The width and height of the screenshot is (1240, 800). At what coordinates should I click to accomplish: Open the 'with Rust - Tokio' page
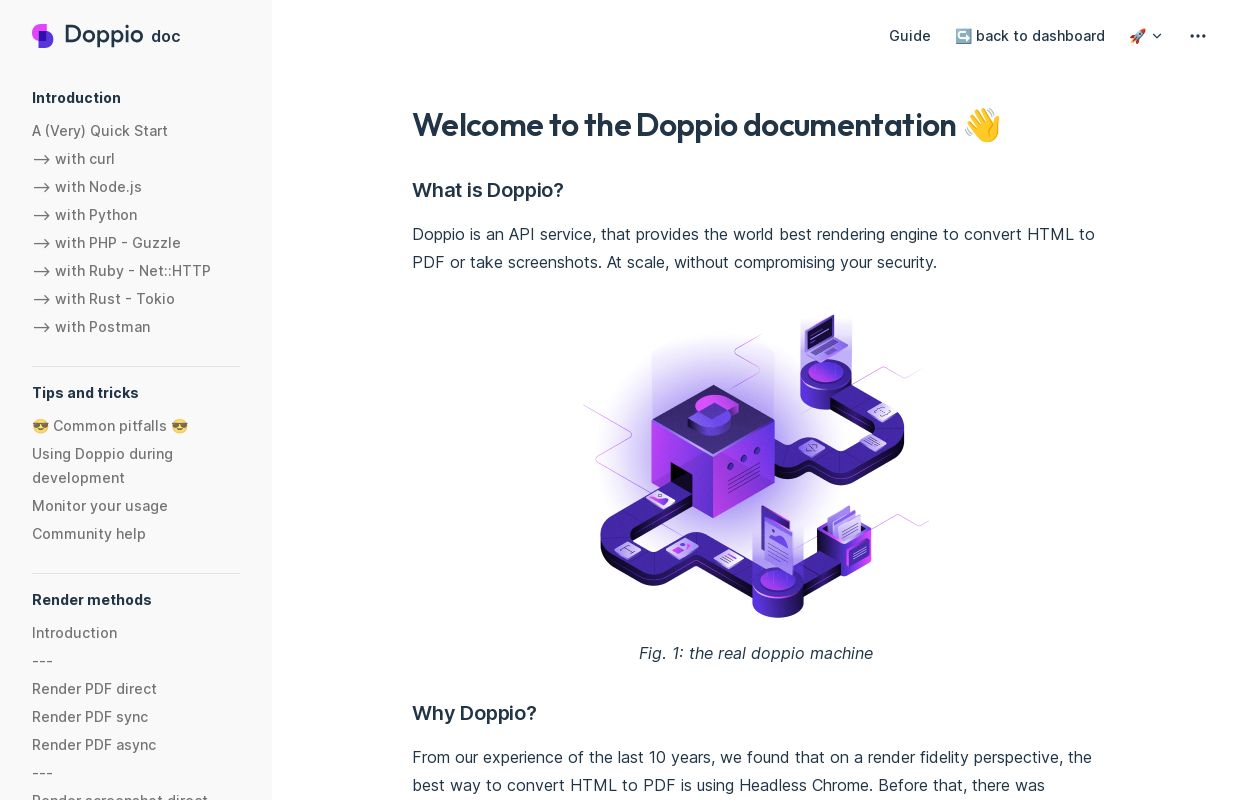(x=103, y=299)
